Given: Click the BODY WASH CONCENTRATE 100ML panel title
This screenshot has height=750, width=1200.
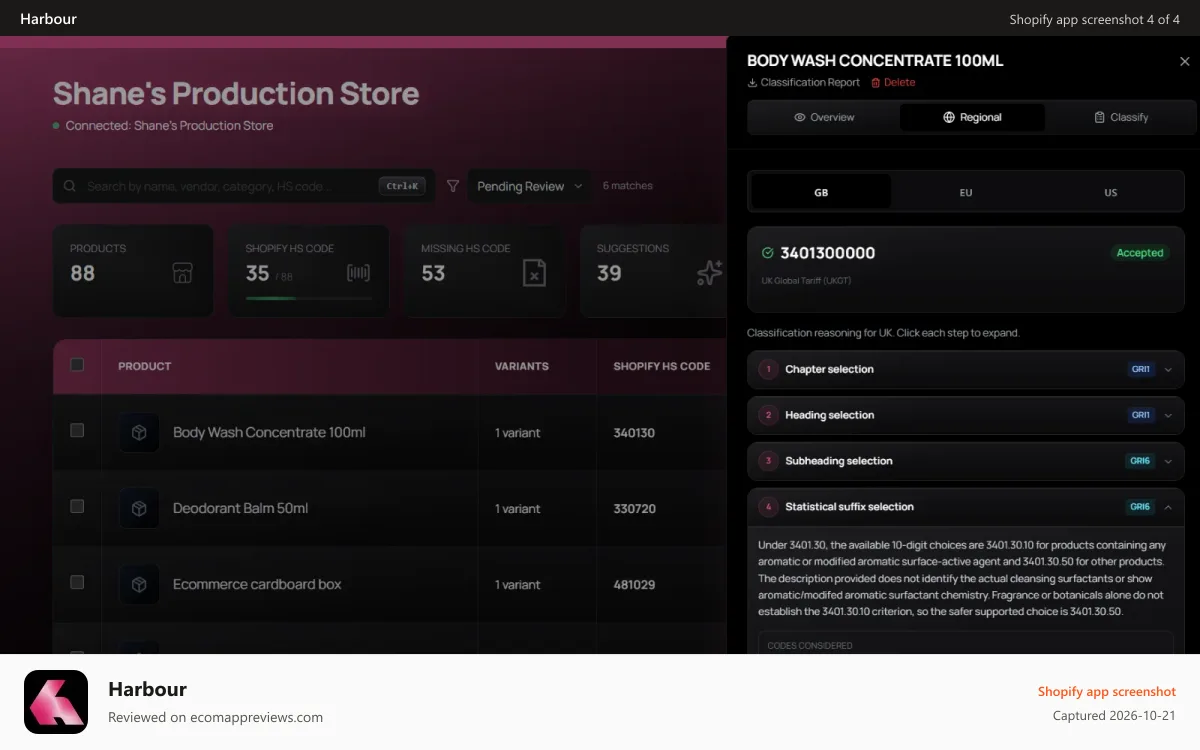Looking at the screenshot, I should coord(875,61).
